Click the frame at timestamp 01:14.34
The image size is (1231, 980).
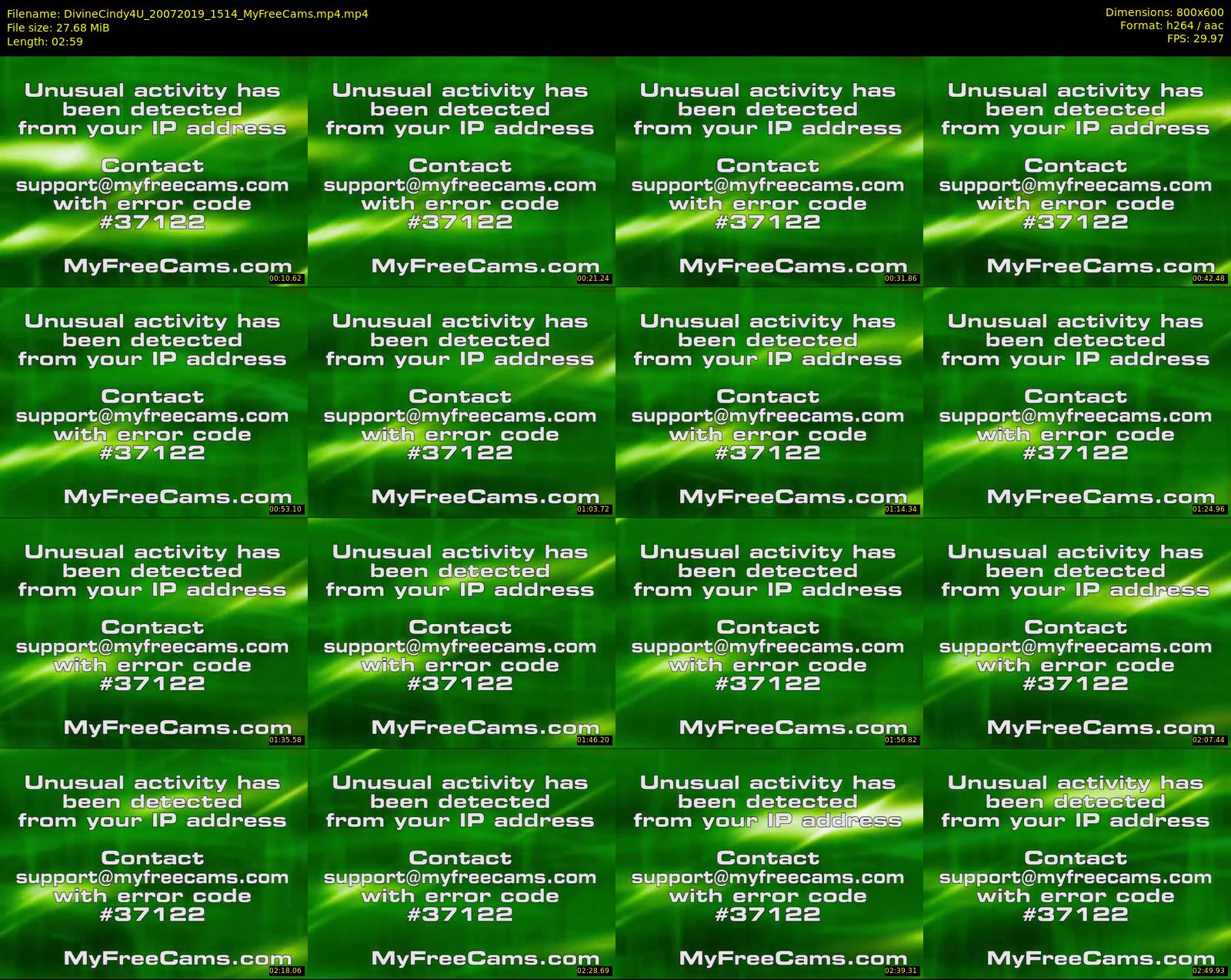click(769, 402)
